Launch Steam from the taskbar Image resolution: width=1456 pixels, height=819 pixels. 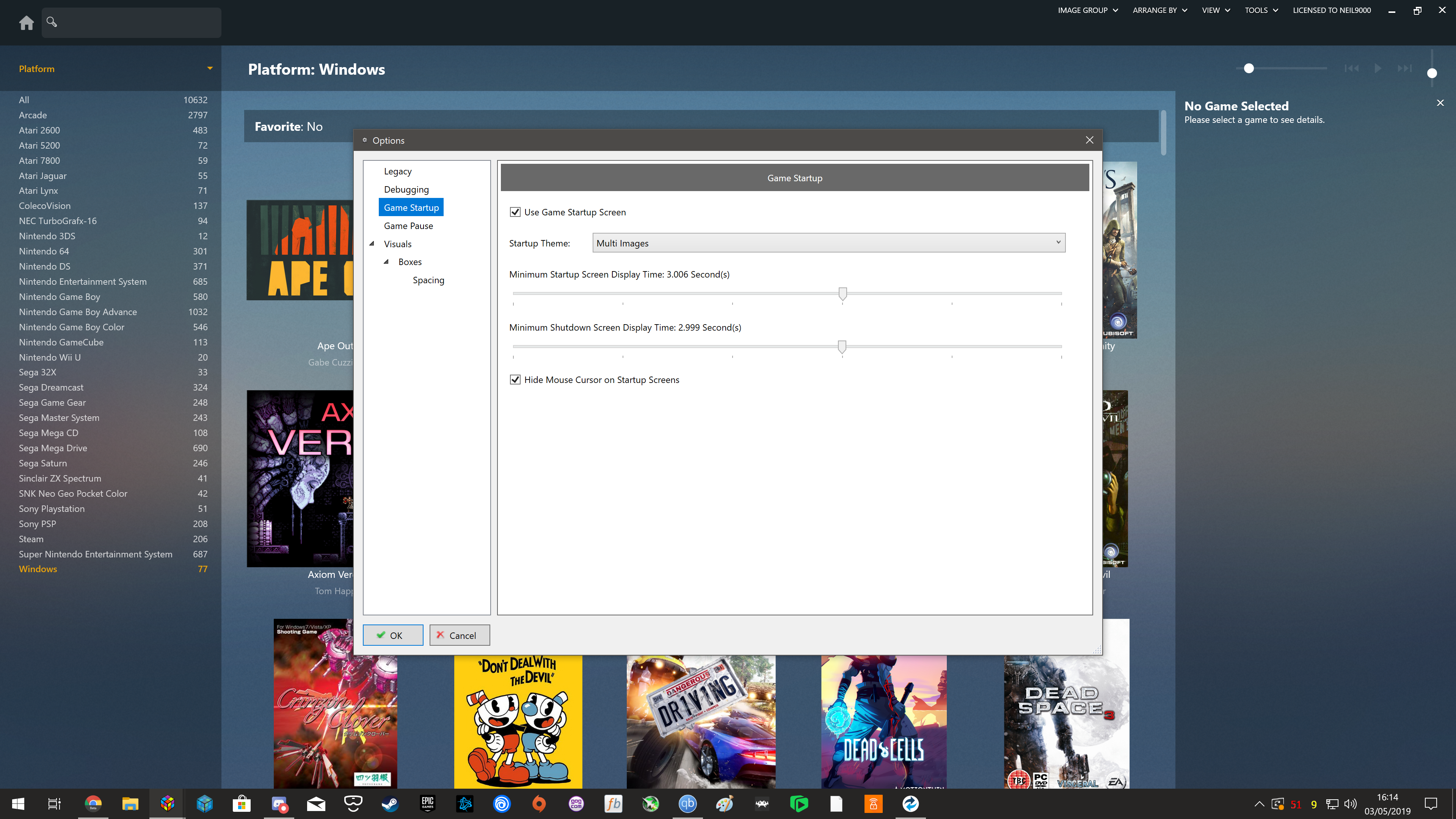point(390,804)
